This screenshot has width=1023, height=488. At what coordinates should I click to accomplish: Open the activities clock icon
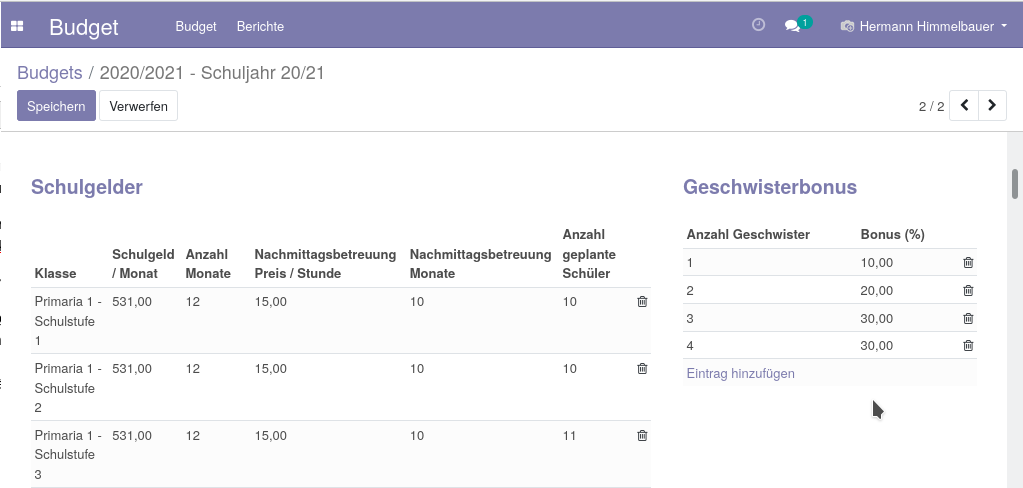[758, 25]
